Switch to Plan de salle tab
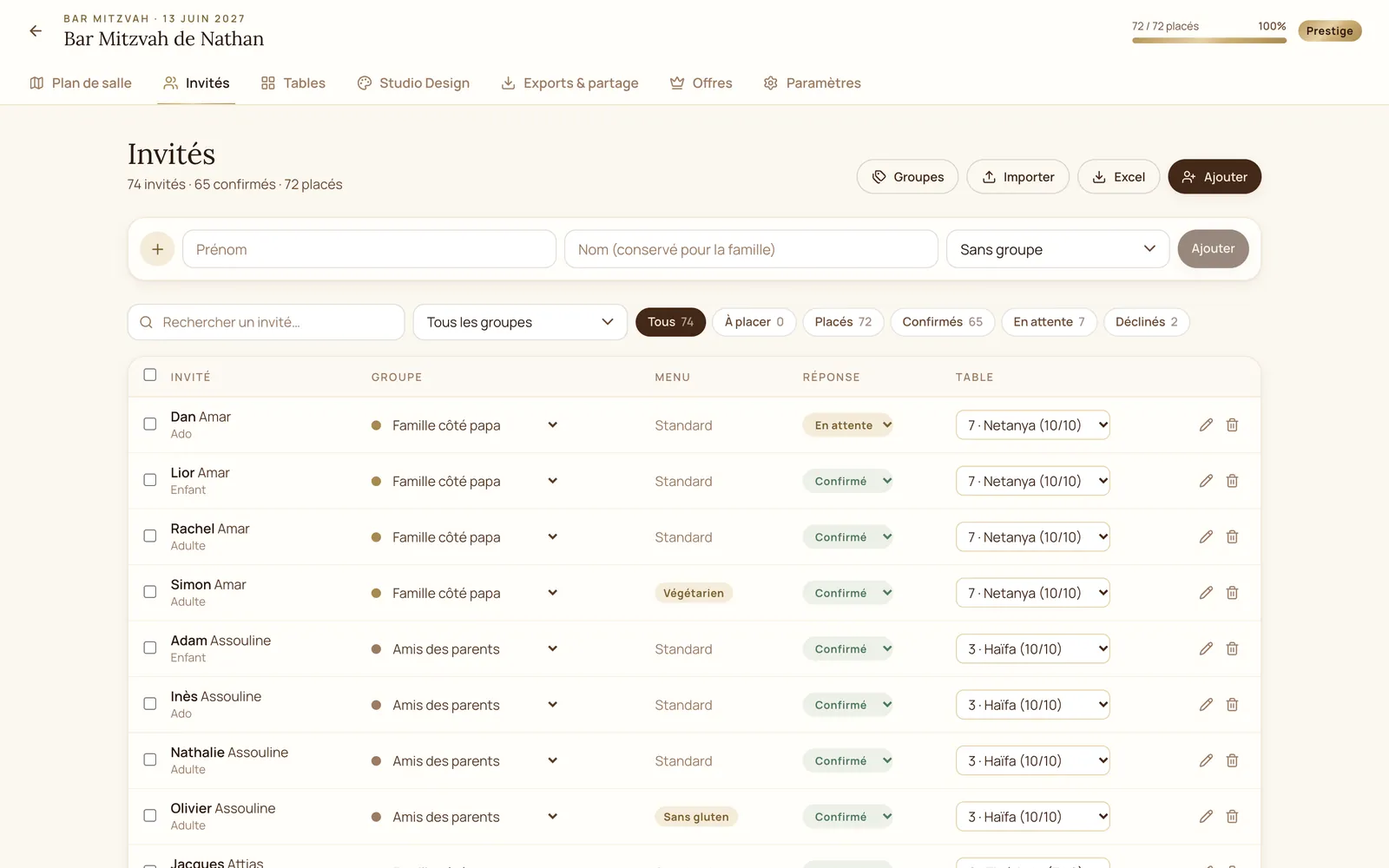The width and height of the screenshot is (1389, 868). (x=81, y=83)
